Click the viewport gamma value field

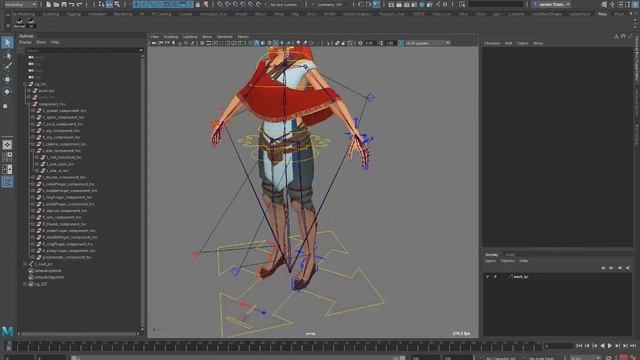pos(390,43)
